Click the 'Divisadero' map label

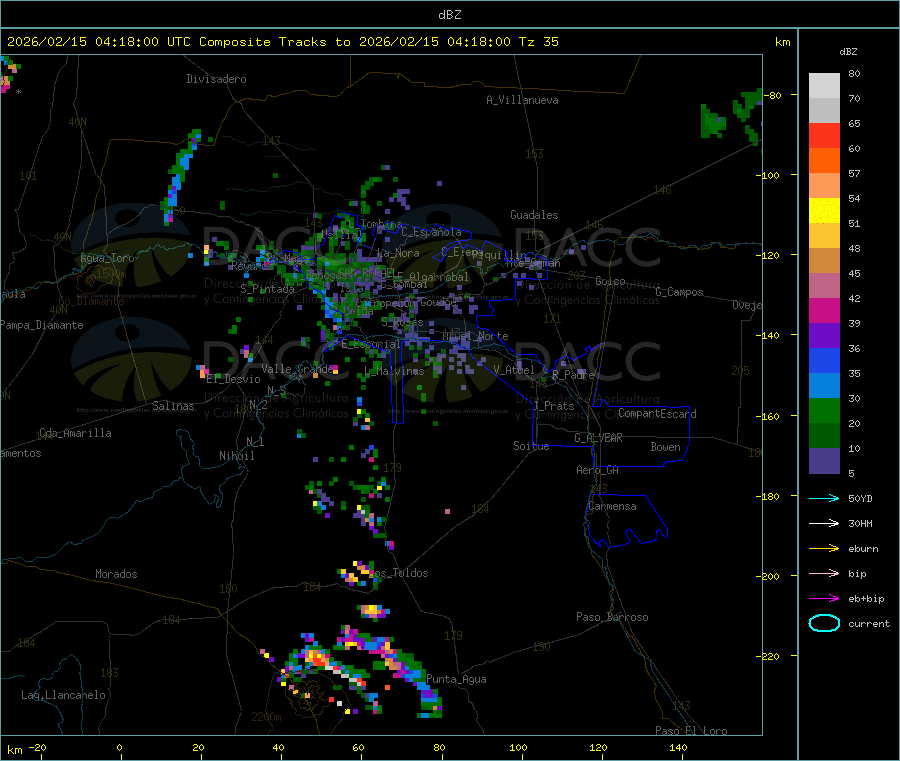pos(216,79)
